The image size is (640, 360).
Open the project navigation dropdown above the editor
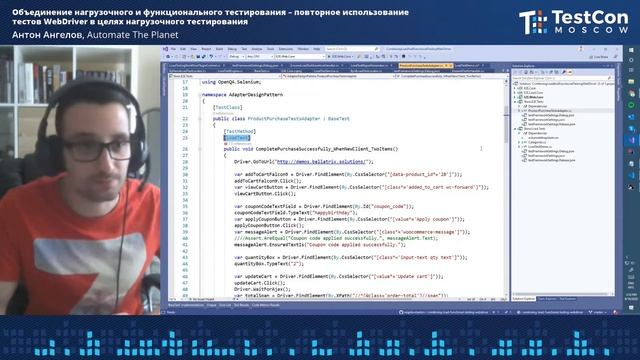224,76
